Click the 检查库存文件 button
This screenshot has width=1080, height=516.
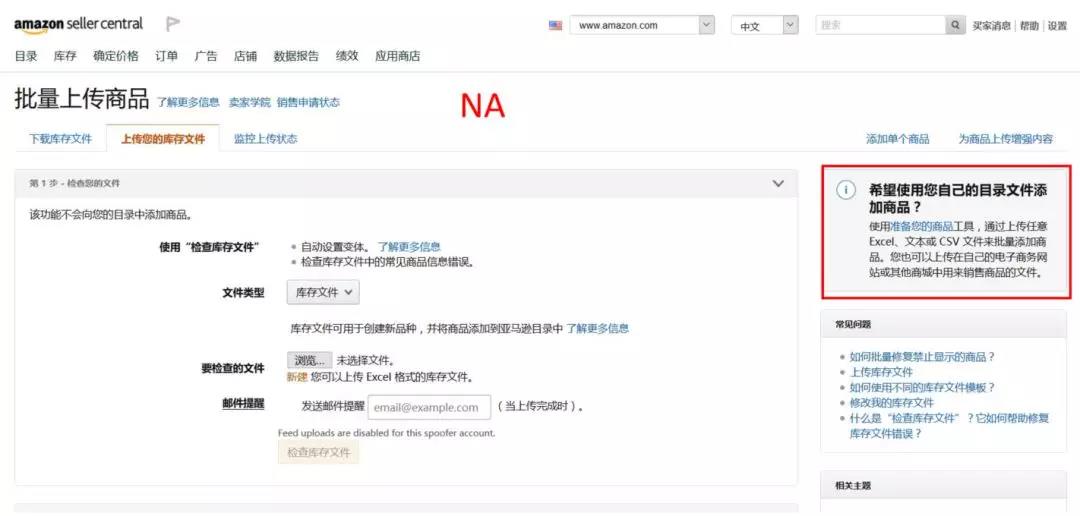pos(319,453)
